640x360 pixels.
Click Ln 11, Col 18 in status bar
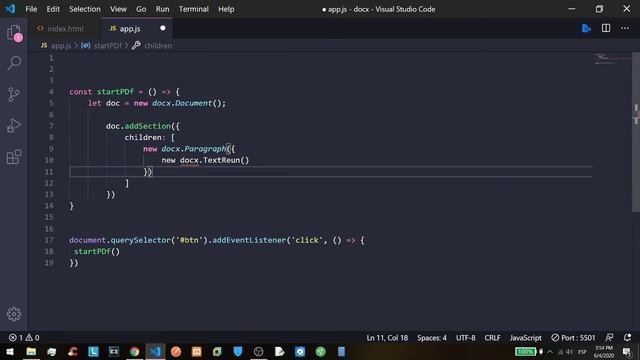(x=387, y=338)
